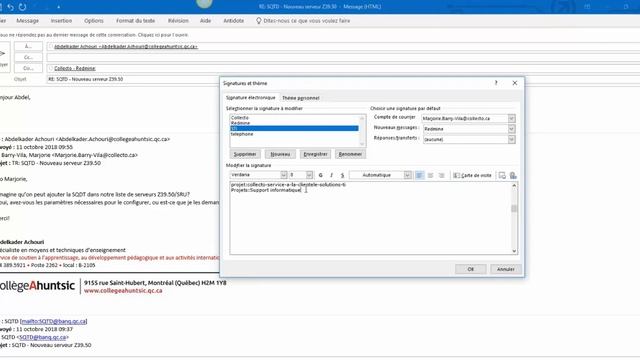Viewport: 640px width, 360px height.
Task: Open the Antidote ribbon tab
Action: pyautogui.click(x=233, y=21)
